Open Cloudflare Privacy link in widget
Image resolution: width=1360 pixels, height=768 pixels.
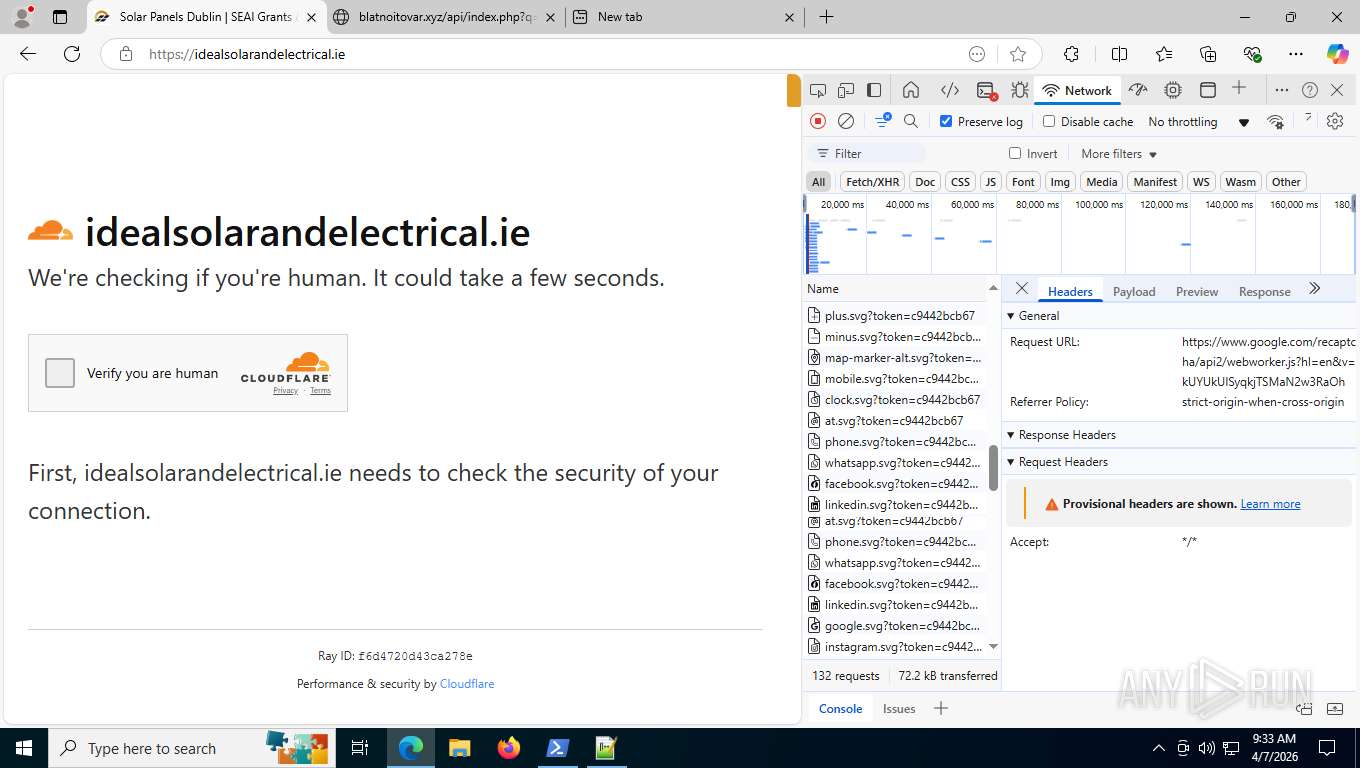(286, 391)
